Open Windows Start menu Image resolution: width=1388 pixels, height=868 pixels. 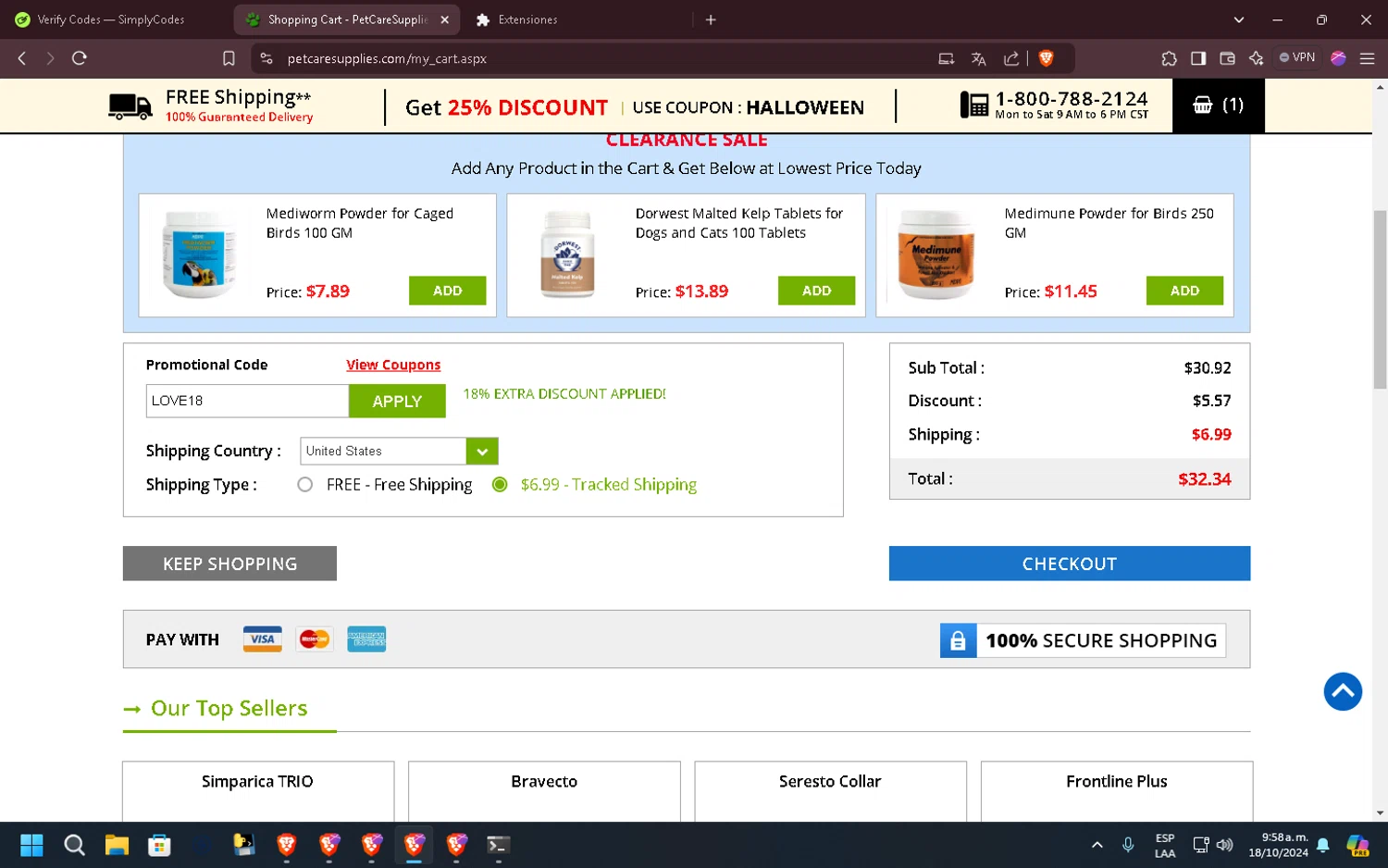click(31, 845)
